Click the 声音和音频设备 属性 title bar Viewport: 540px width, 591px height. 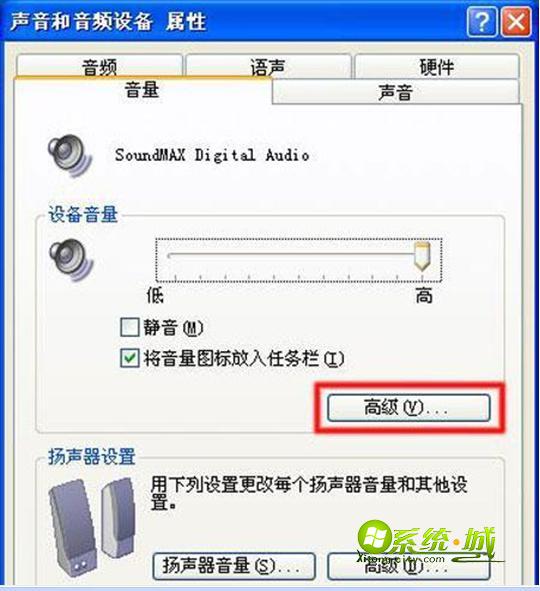[x=234, y=21]
